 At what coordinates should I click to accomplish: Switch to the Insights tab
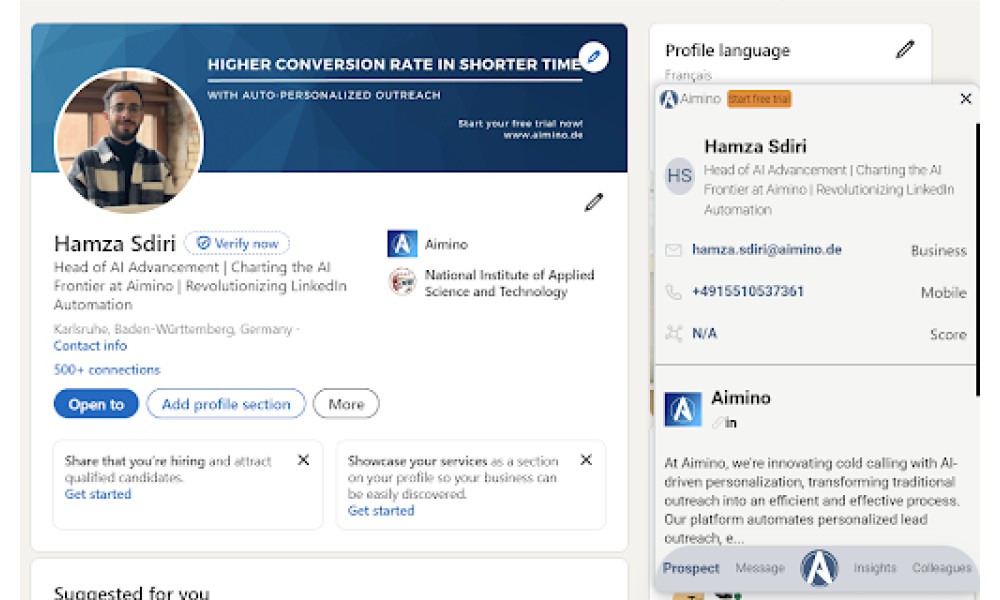(874, 567)
